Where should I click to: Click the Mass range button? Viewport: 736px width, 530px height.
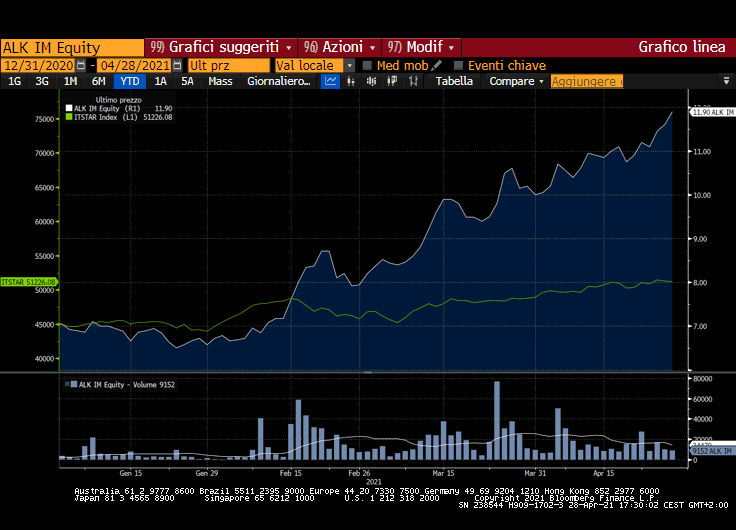(x=220, y=81)
